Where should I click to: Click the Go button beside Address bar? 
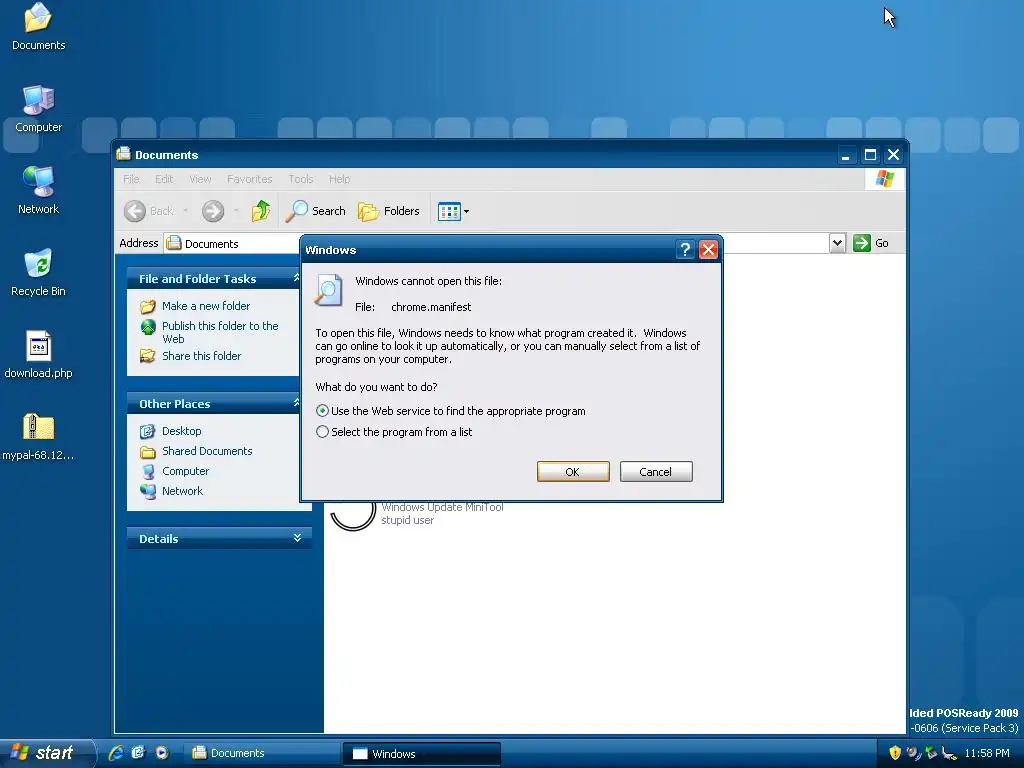[871, 243]
